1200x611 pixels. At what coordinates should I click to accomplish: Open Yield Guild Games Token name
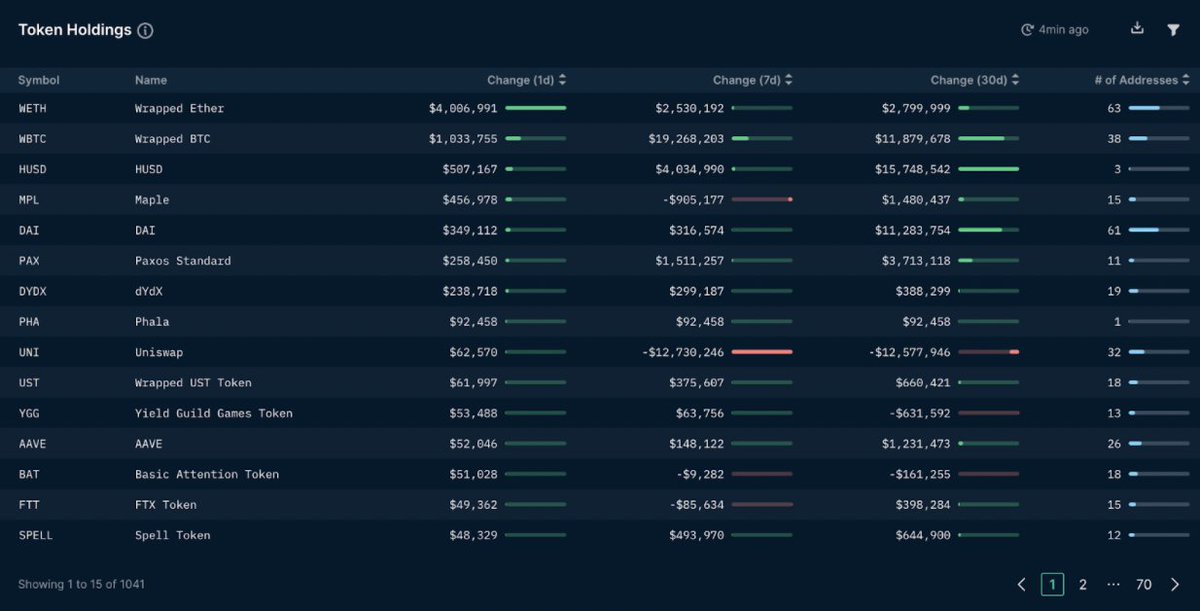(x=214, y=413)
